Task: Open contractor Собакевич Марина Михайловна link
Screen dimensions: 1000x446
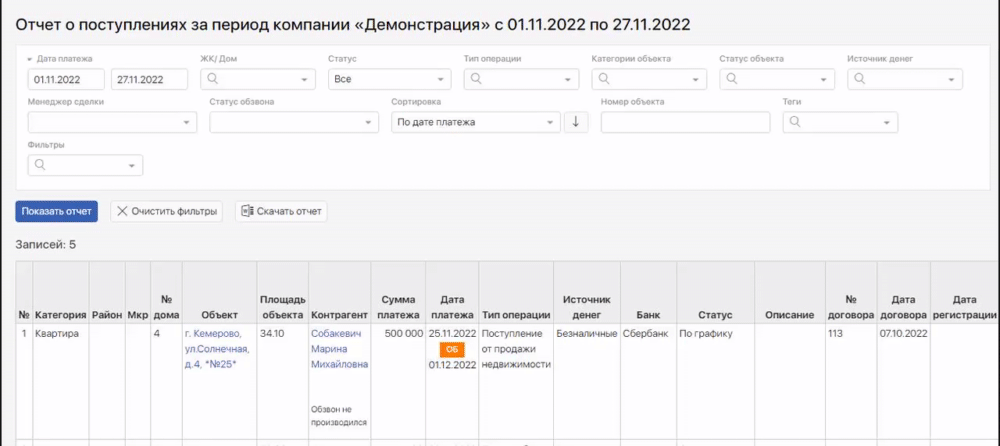Action: [339, 348]
